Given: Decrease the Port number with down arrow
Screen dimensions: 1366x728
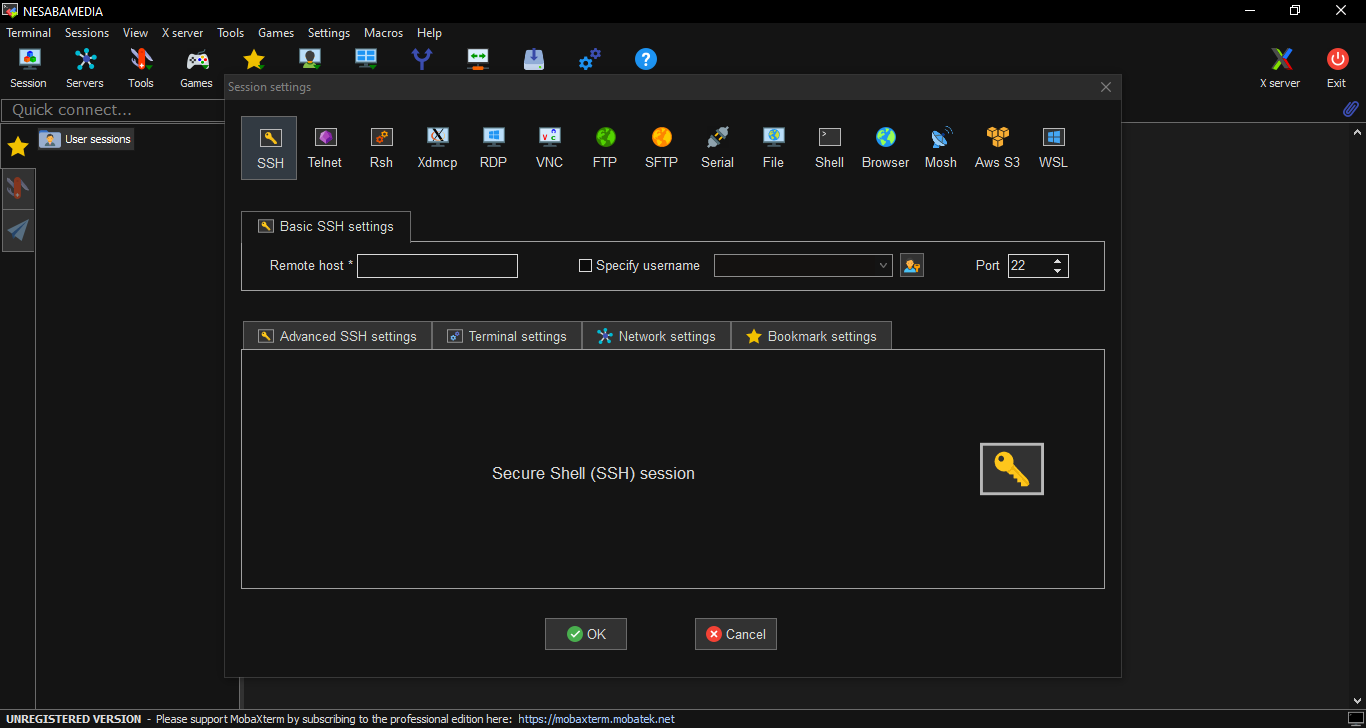Looking at the screenshot, I should [1058, 271].
